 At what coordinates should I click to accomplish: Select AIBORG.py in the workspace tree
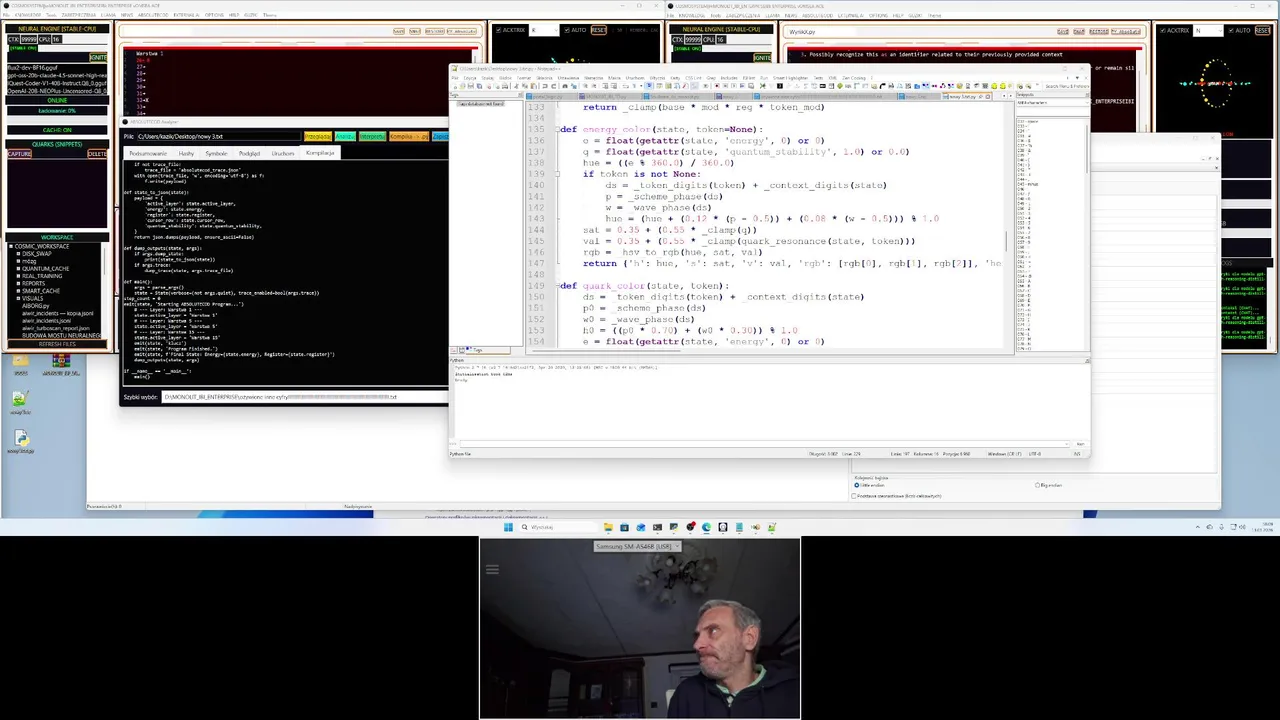36,306
